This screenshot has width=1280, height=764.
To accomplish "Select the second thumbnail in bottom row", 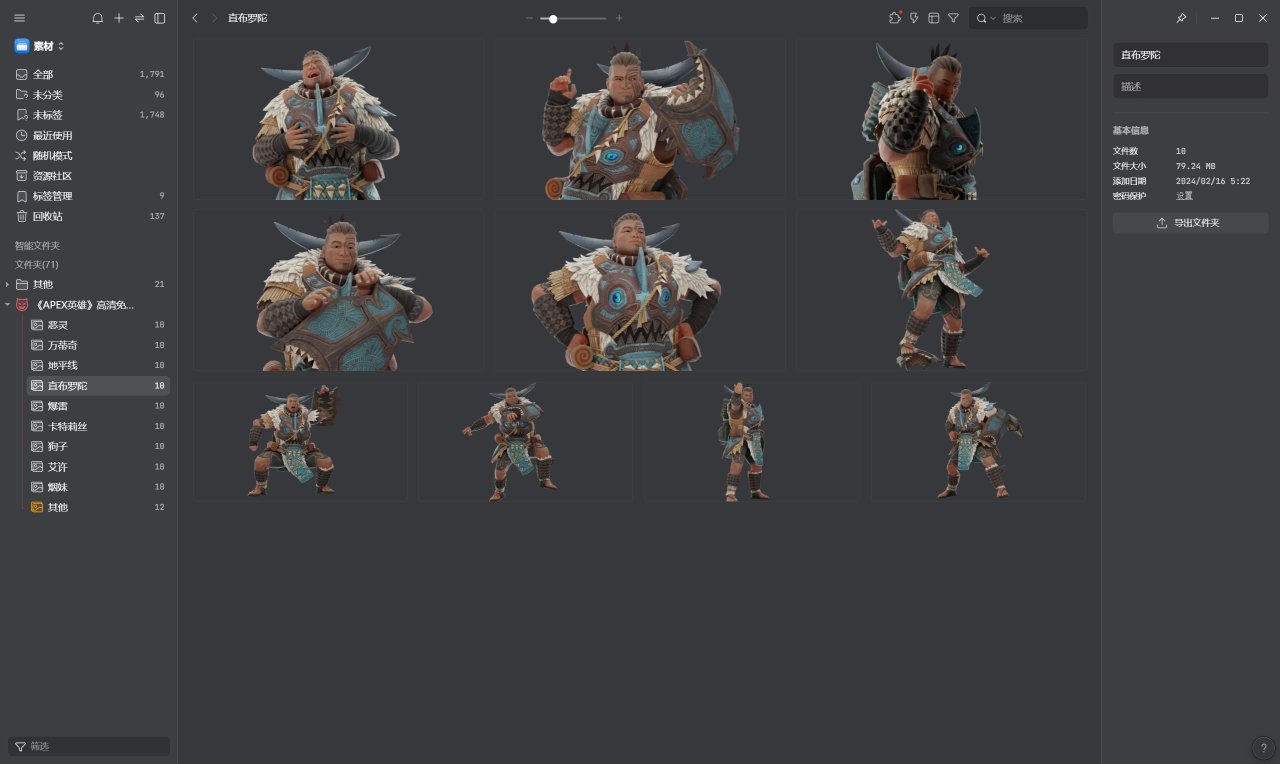I will 525,441.
